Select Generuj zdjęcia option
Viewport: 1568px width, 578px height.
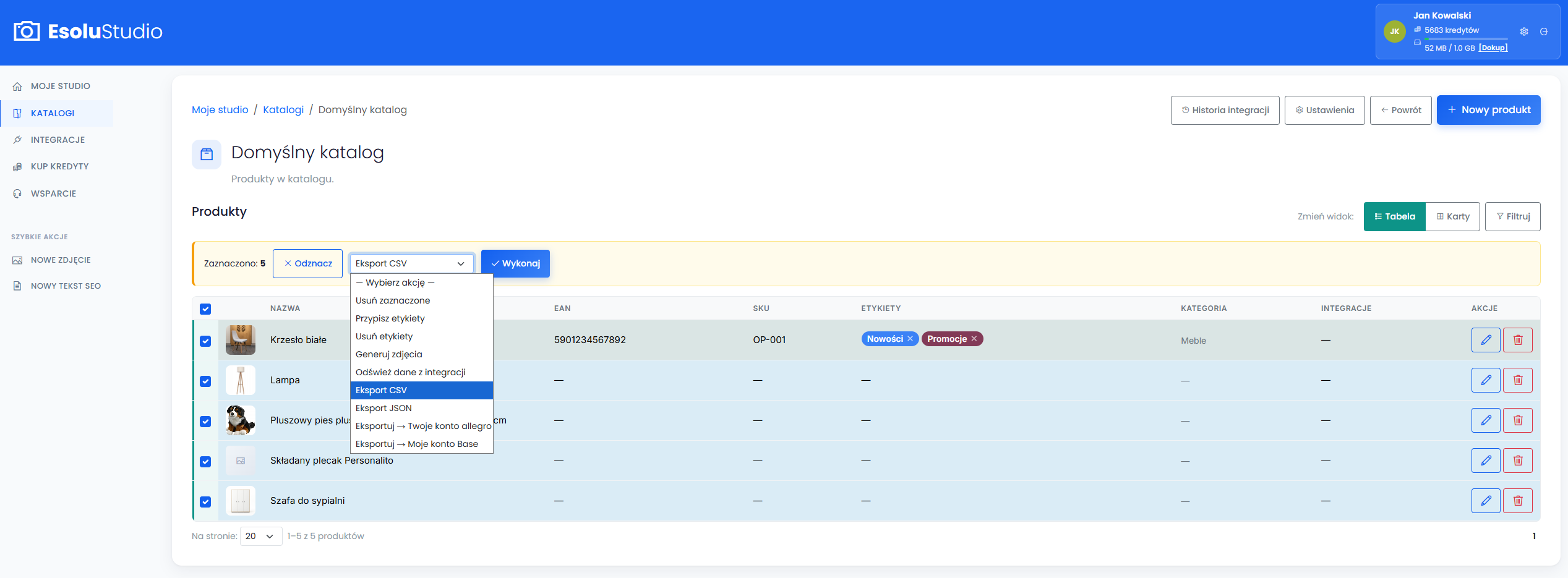[422, 354]
